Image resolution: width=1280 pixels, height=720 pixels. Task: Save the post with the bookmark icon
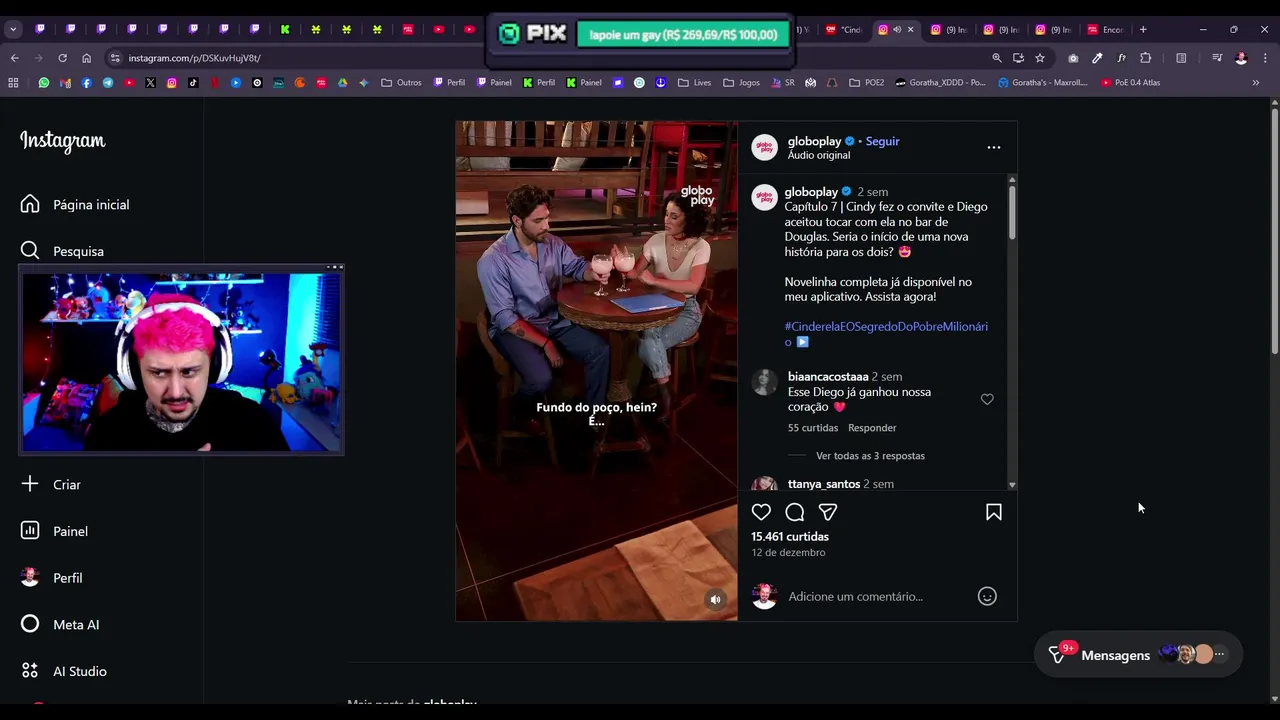[994, 512]
